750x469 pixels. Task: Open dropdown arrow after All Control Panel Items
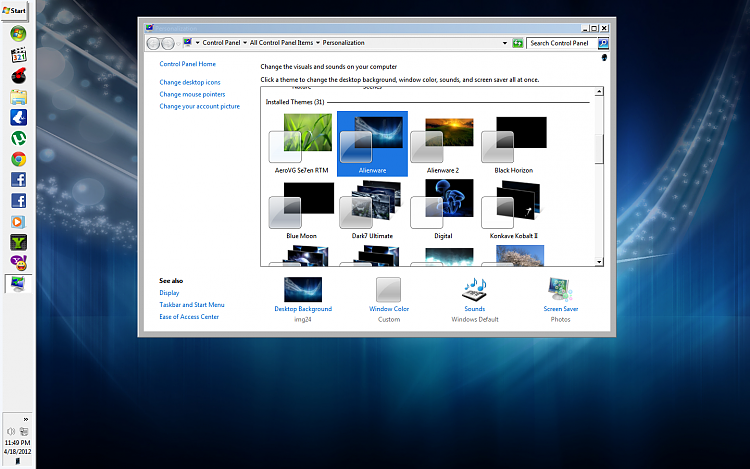(x=318, y=43)
